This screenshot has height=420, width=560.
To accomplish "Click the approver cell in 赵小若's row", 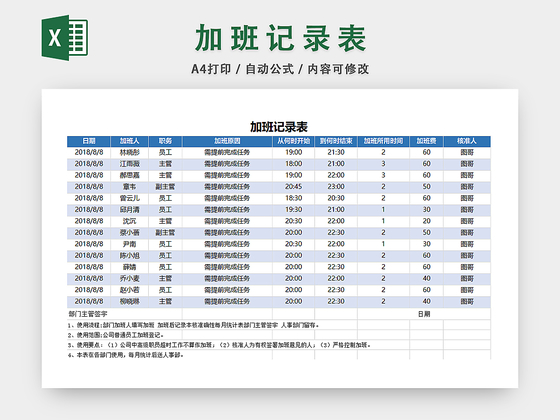I will pyautogui.click(x=467, y=290).
